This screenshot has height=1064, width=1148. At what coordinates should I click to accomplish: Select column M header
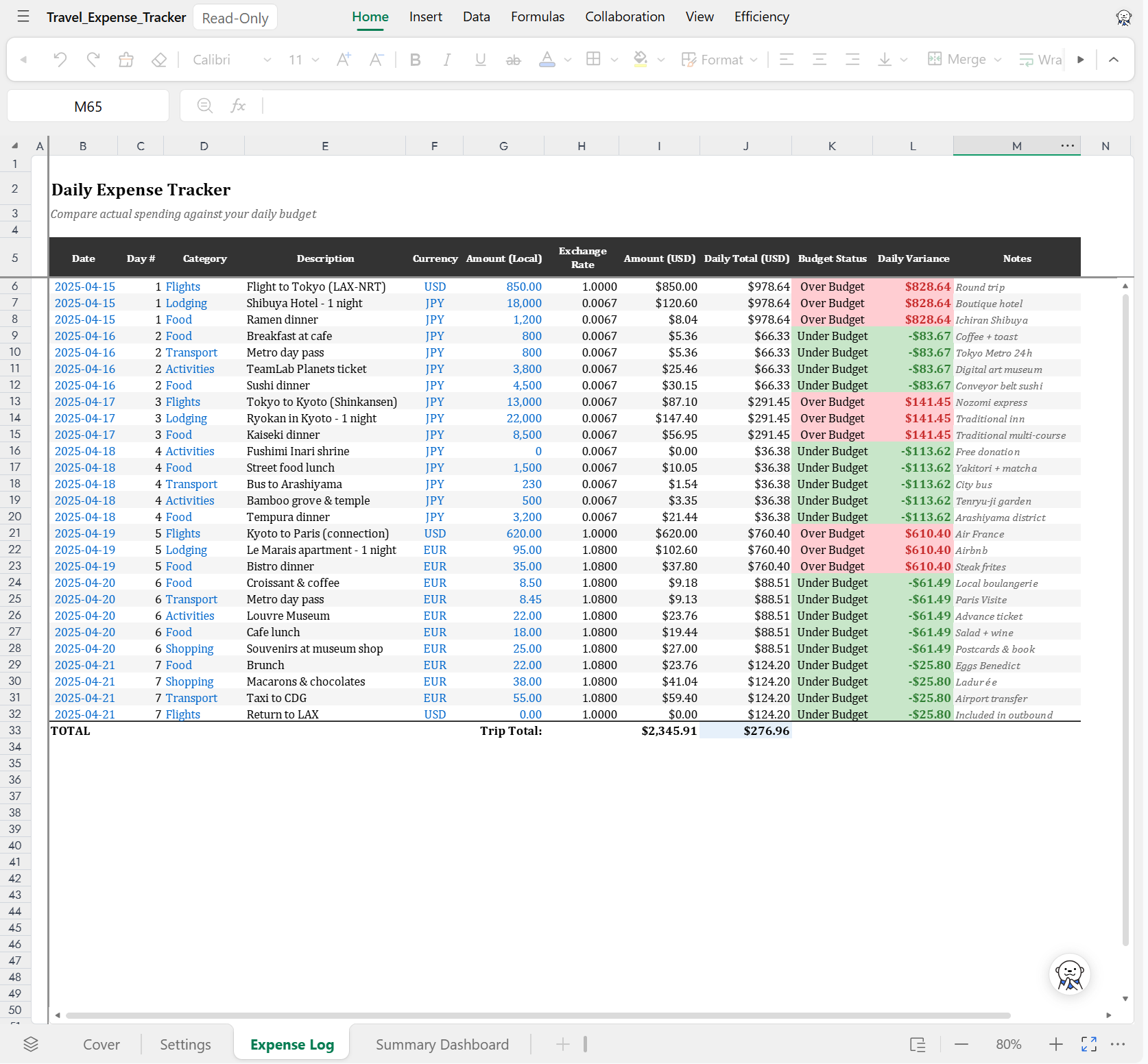(1016, 145)
